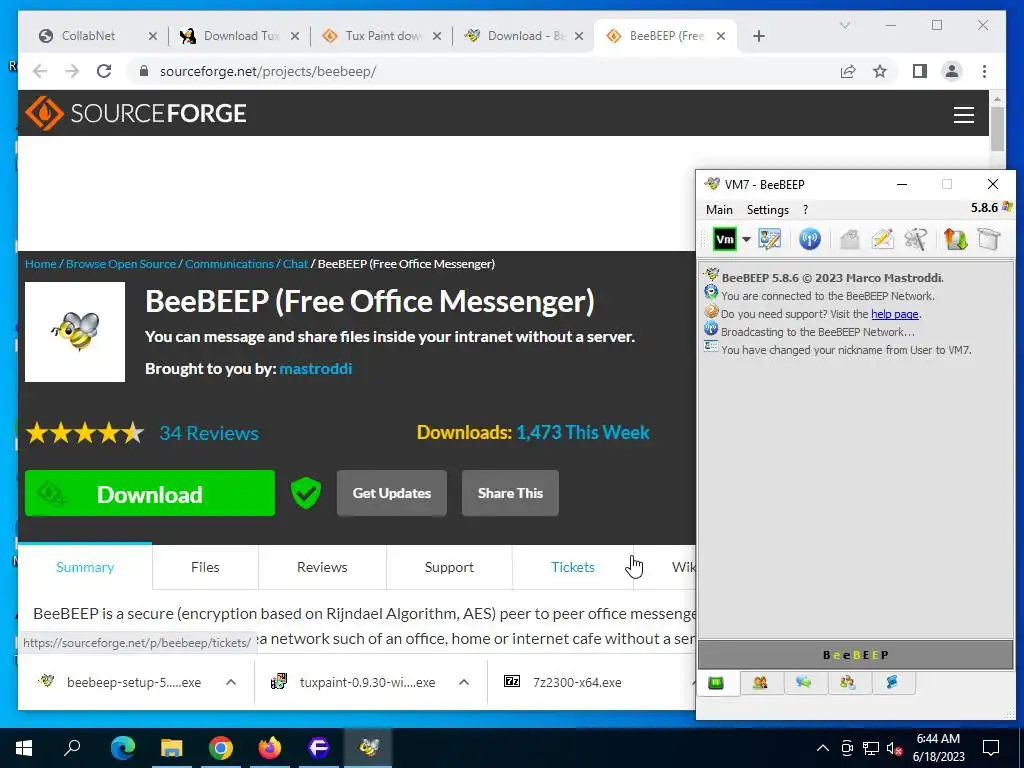This screenshot has height=768, width=1024.
Task: Select the Summary tab
Action: tap(85, 567)
